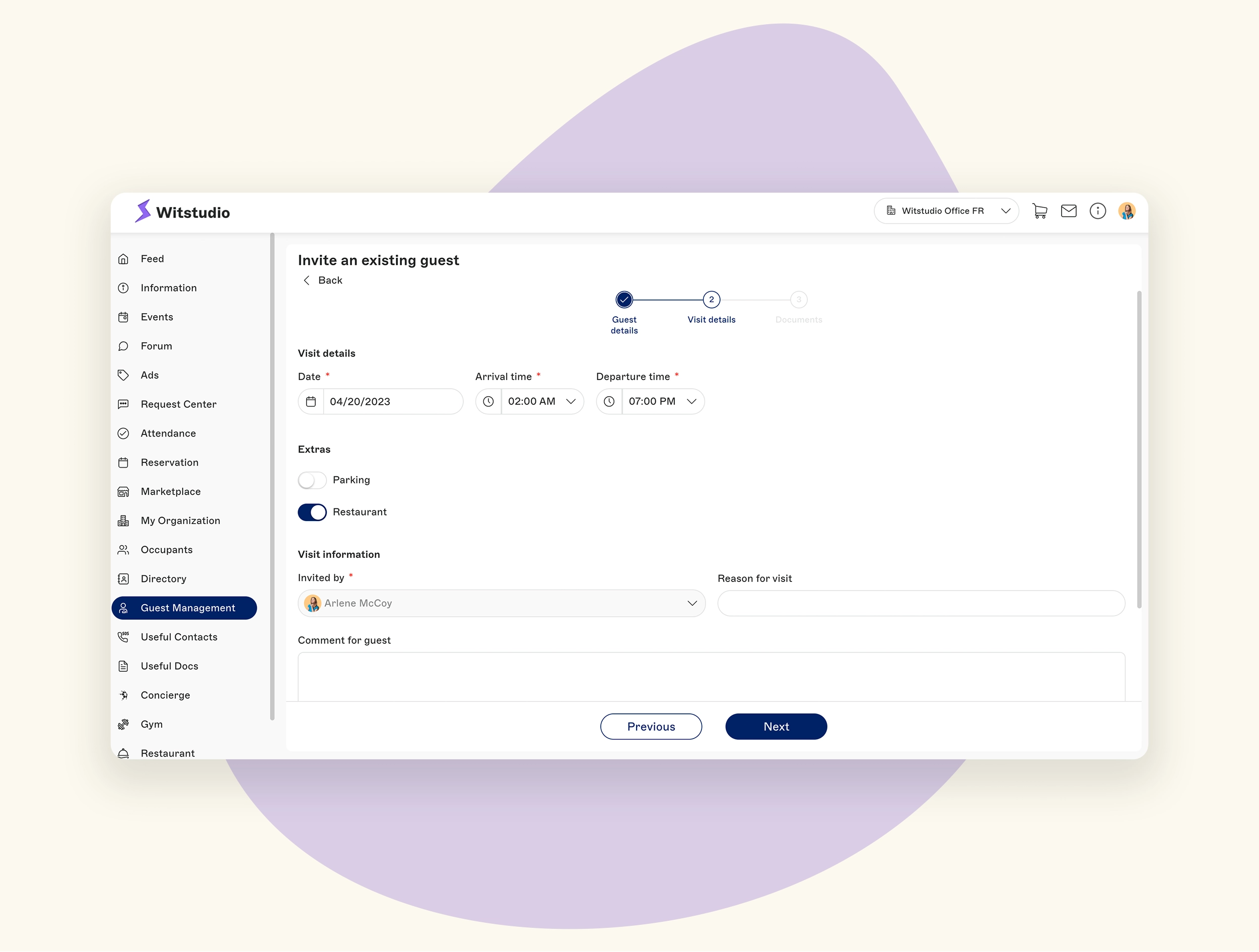Open the user profile avatar
Viewport: 1259px width, 952px height.
[1127, 211]
